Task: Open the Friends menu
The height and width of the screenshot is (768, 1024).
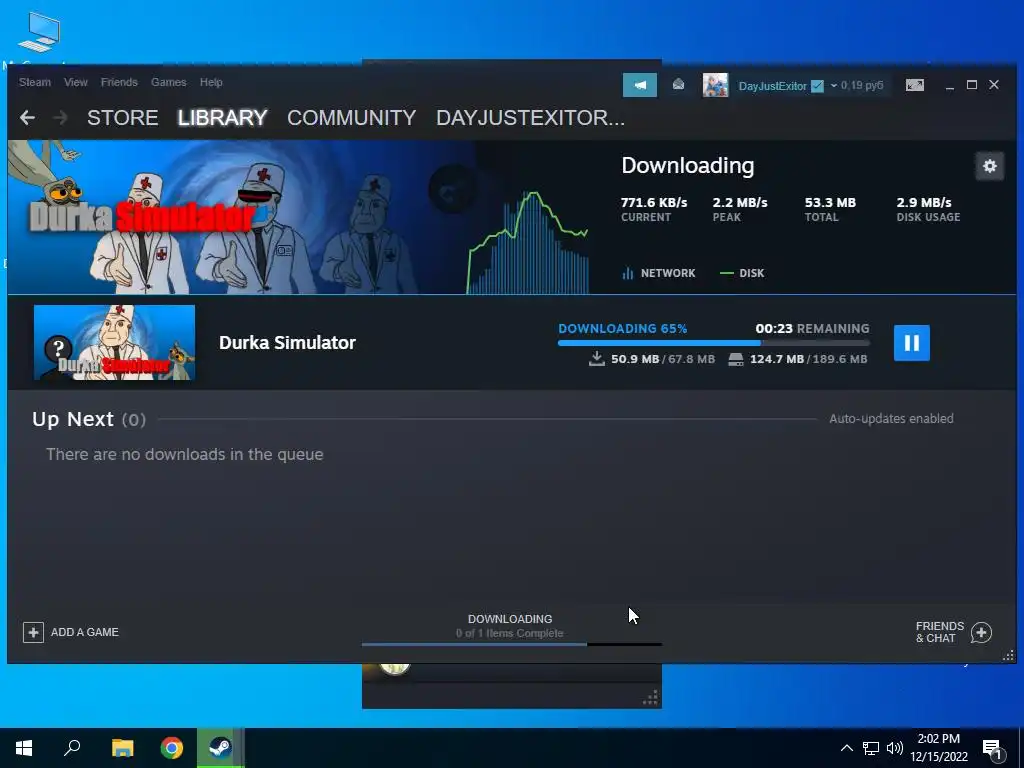Action: click(119, 82)
